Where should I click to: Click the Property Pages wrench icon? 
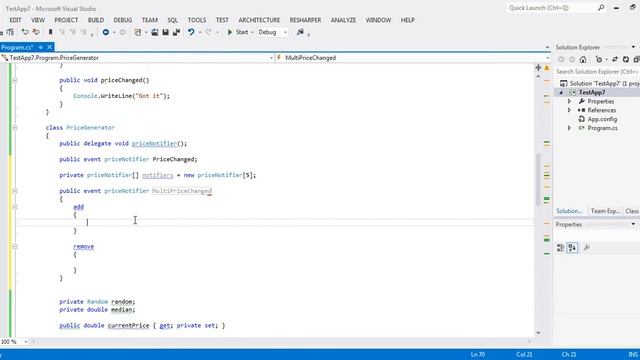[x=587, y=248]
